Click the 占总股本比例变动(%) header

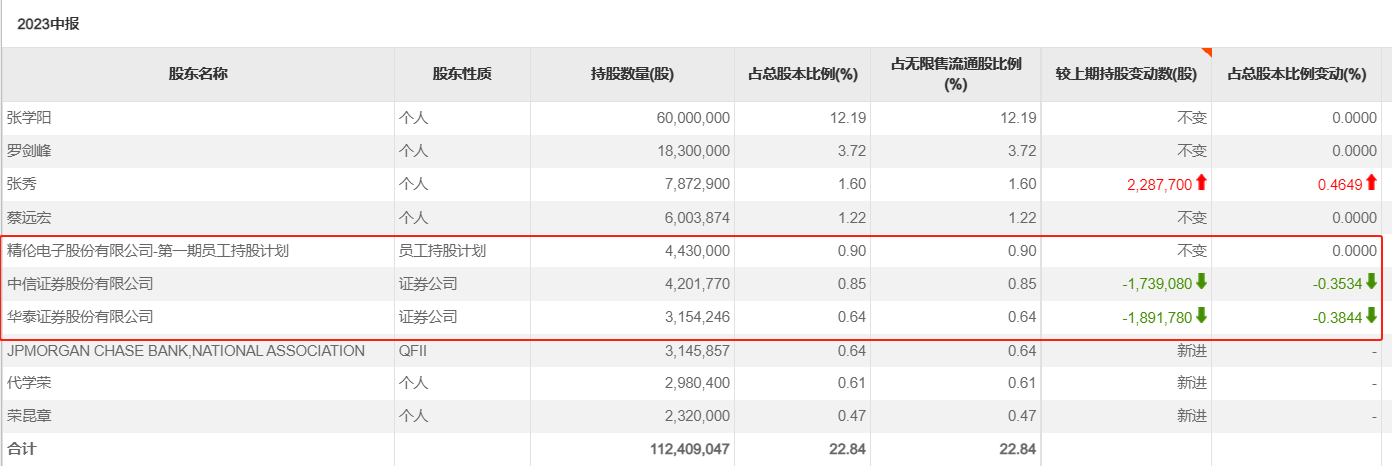pos(1296,74)
